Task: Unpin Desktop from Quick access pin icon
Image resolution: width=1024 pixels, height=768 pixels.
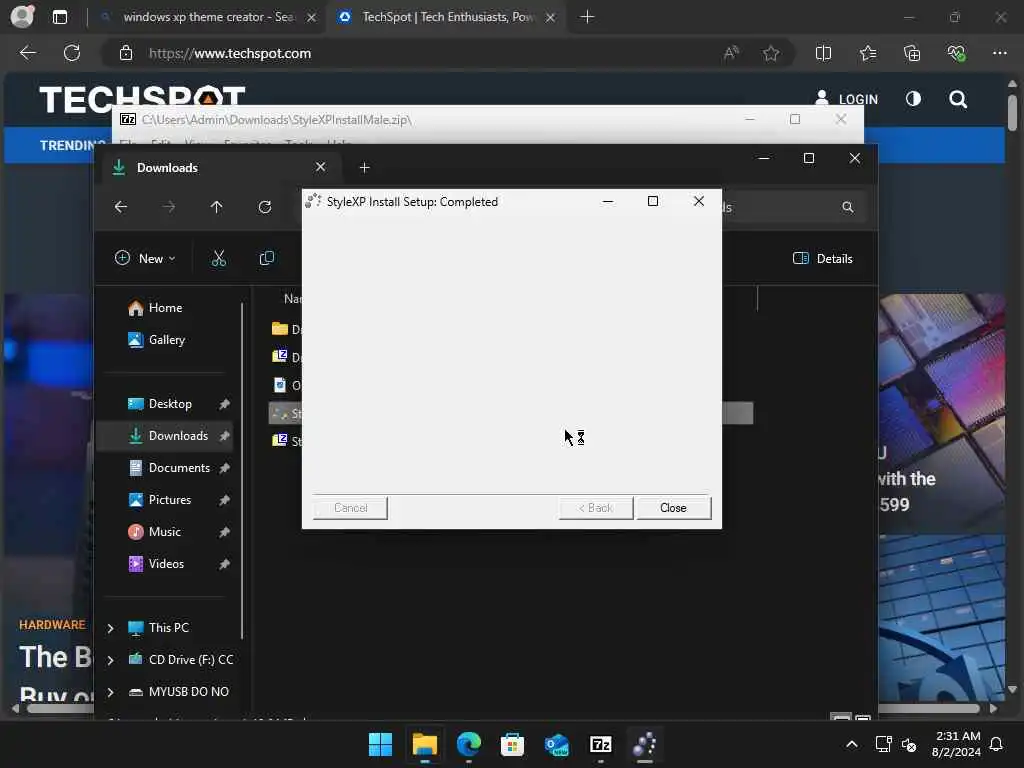Action: click(x=224, y=404)
